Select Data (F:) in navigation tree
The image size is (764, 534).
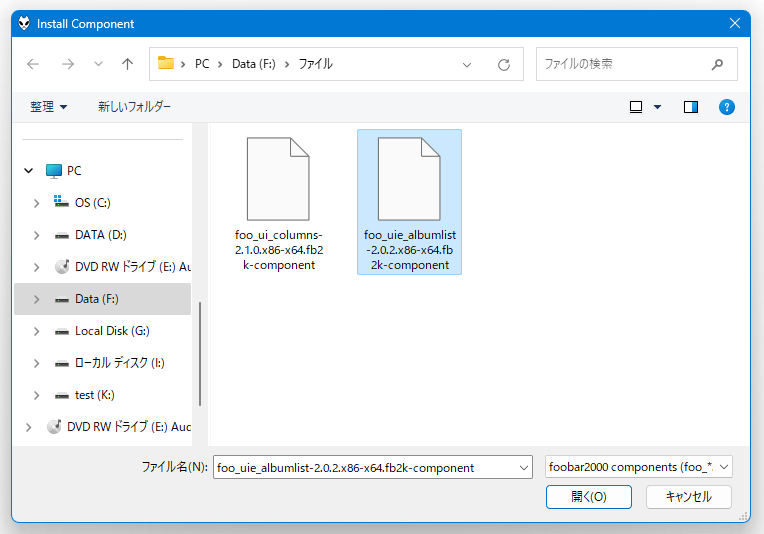click(96, 299)
